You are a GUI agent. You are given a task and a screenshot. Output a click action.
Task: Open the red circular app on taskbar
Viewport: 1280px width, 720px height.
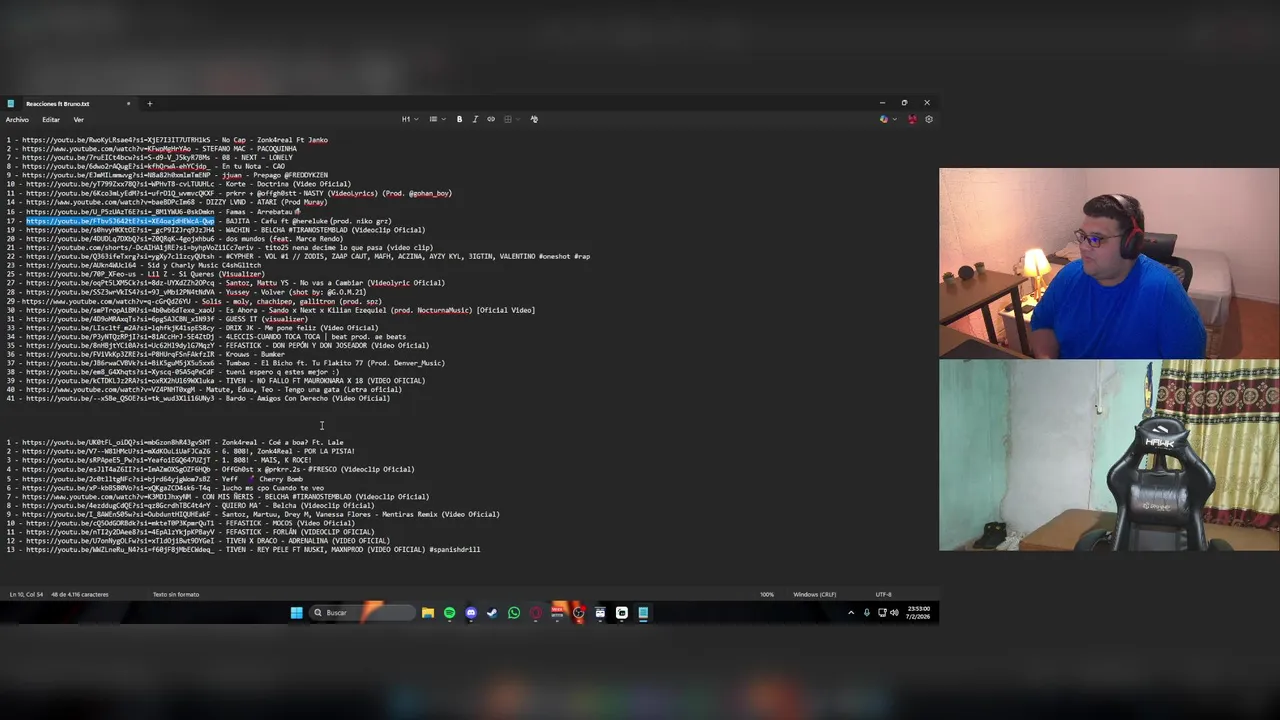[x=536, y=613]
